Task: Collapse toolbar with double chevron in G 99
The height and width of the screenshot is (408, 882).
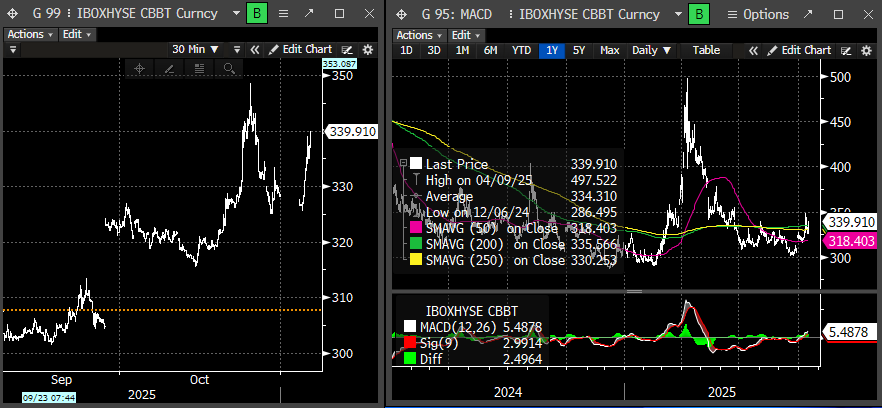Action: (x=255, y=50)
